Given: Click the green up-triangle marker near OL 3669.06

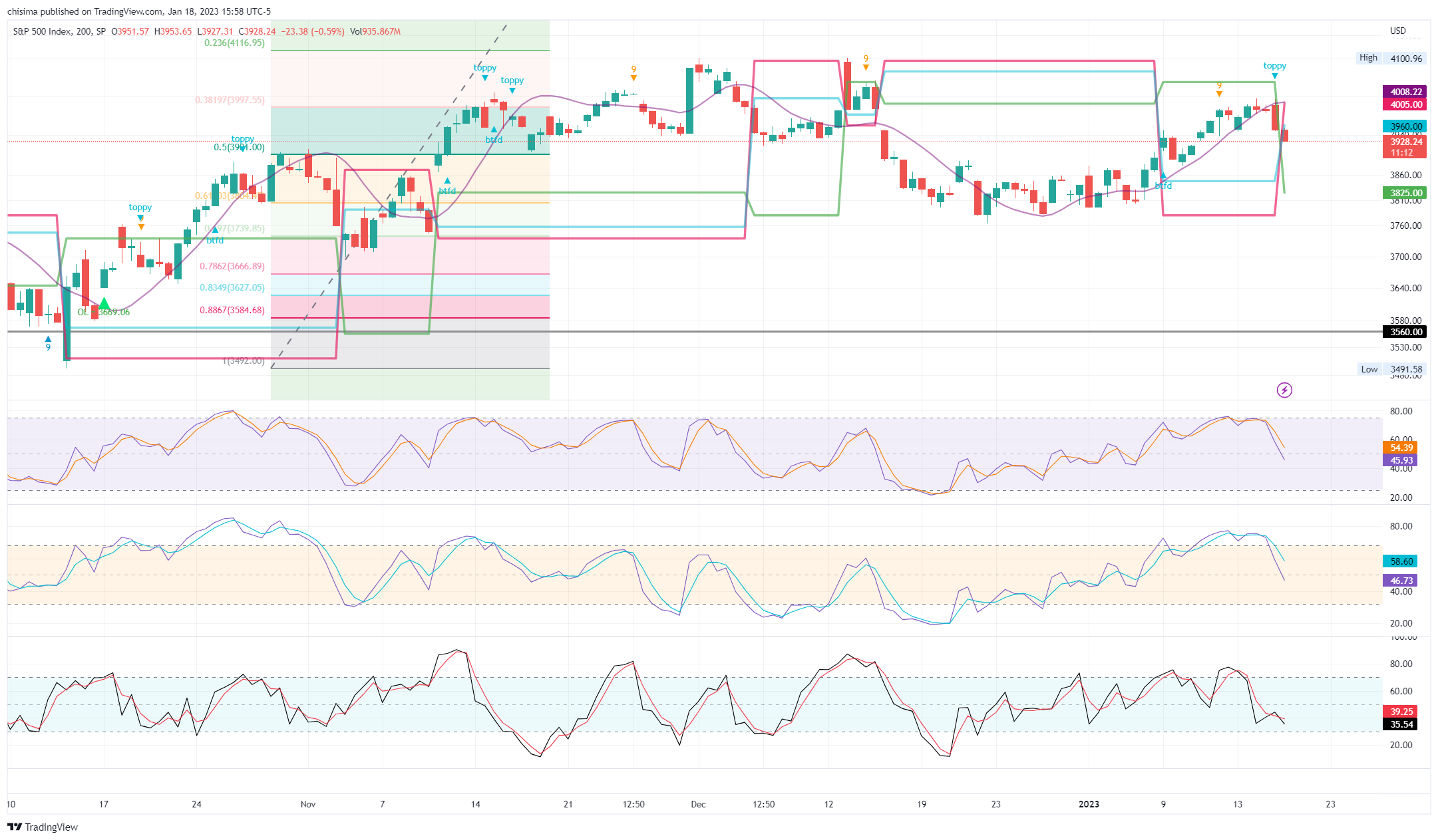Looking at the screenshot, I should coord(104,304).
